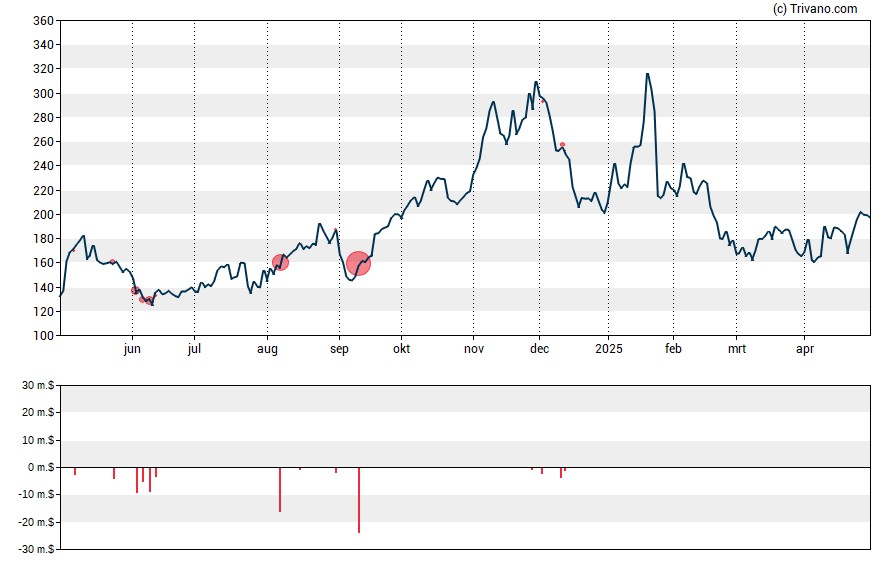Click the '(c) Trivano.com' credit text
Viewport: 888px width, 565px height.
click(815, 8)
